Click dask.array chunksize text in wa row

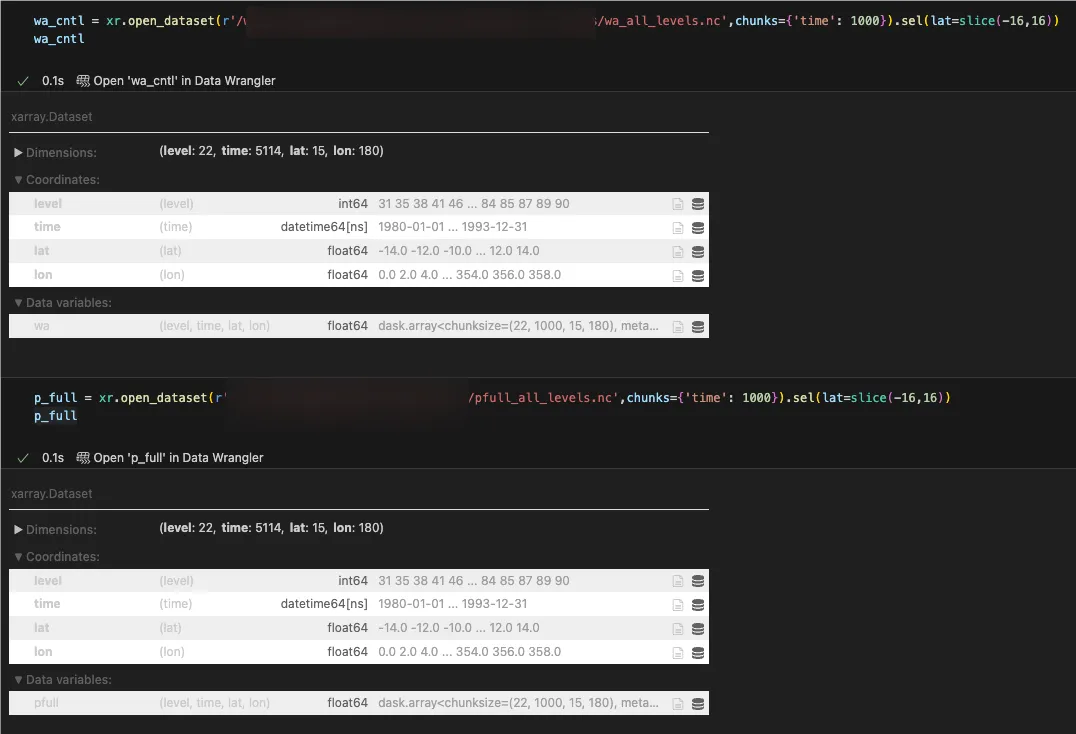(x=518, y=326)
